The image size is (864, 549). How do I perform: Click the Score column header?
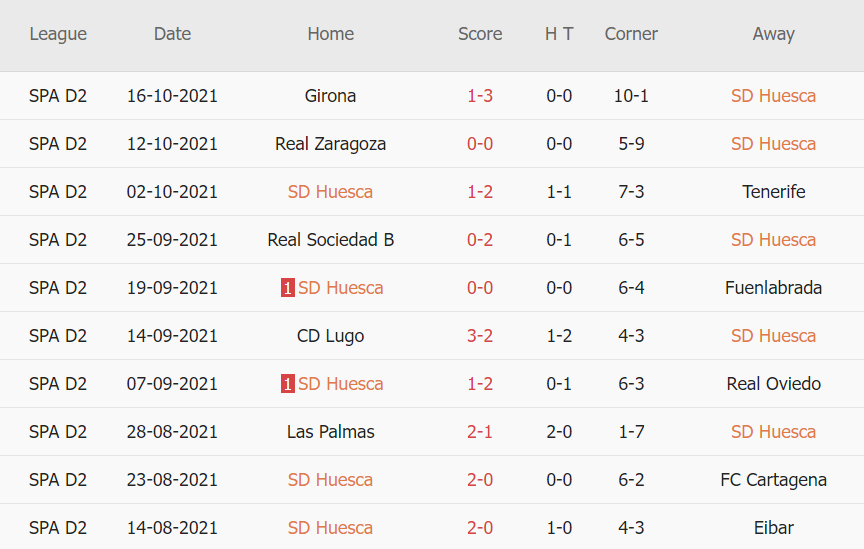pyautogui.click(x=480, y=34)
